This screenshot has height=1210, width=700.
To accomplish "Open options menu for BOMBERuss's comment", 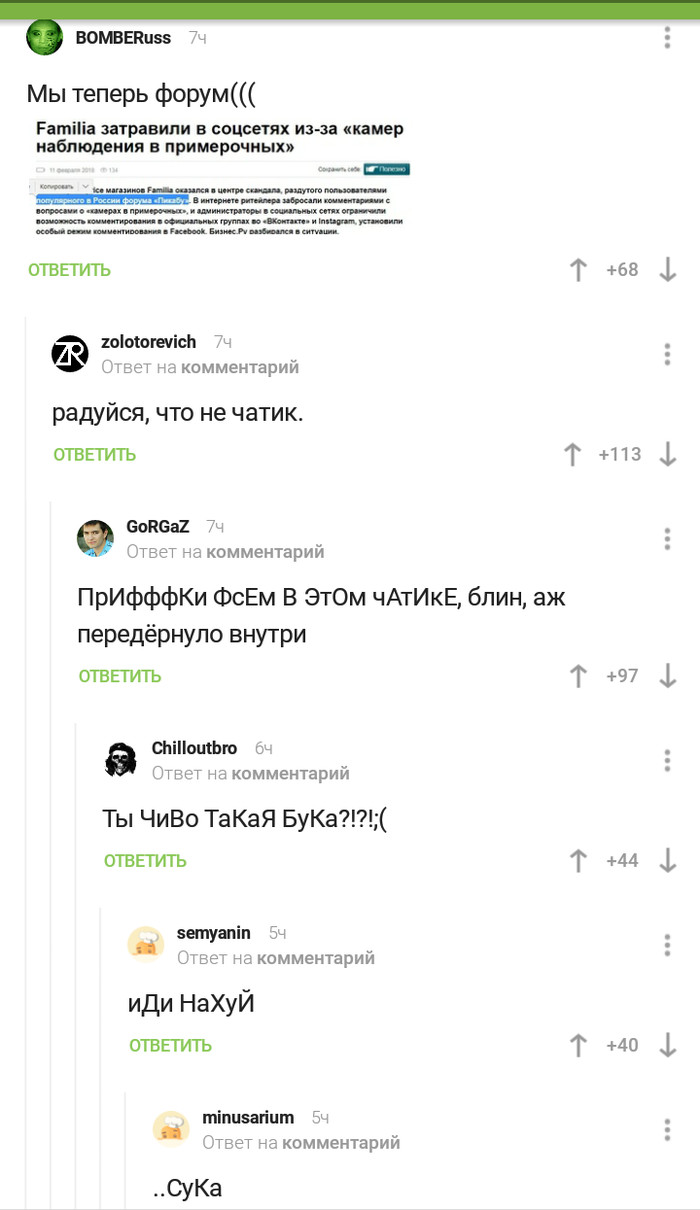I will click(x=667, y=39).
